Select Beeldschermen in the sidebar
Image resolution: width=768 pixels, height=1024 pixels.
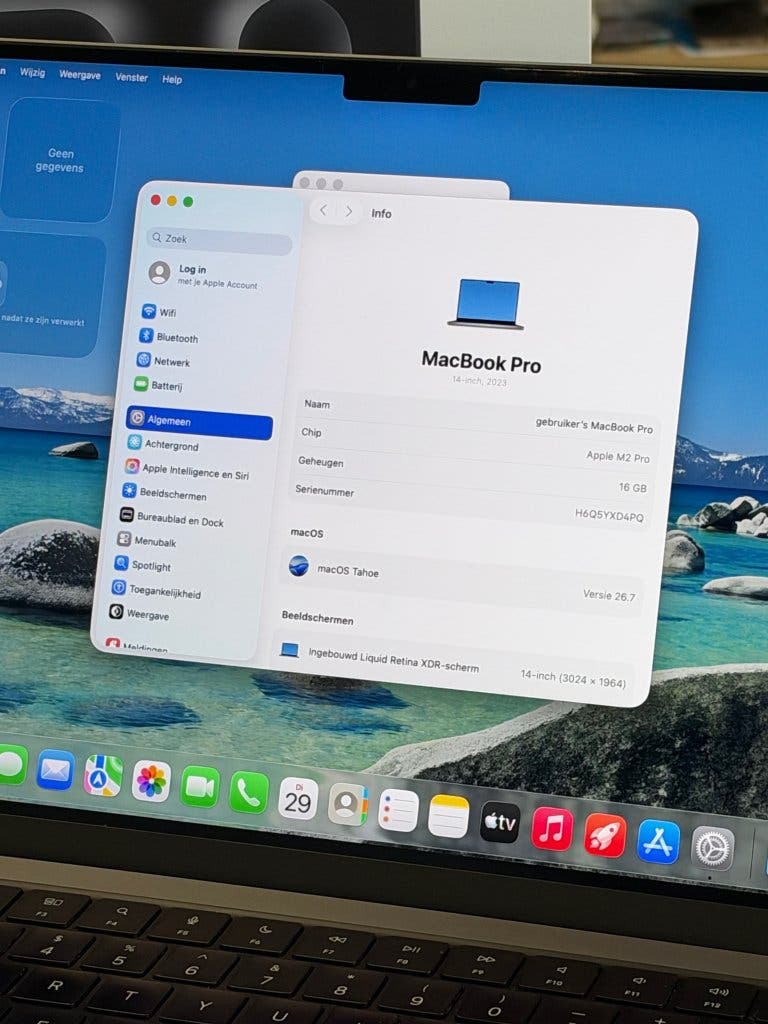(165, 493)
